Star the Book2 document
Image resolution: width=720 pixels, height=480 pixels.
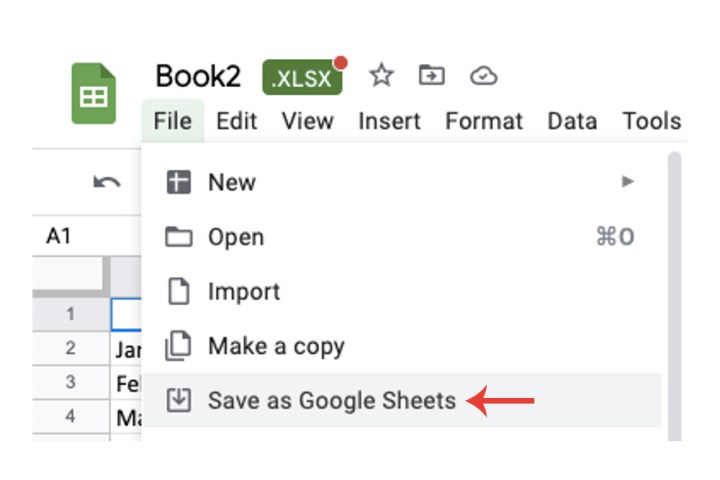click(x=381, y=75)
